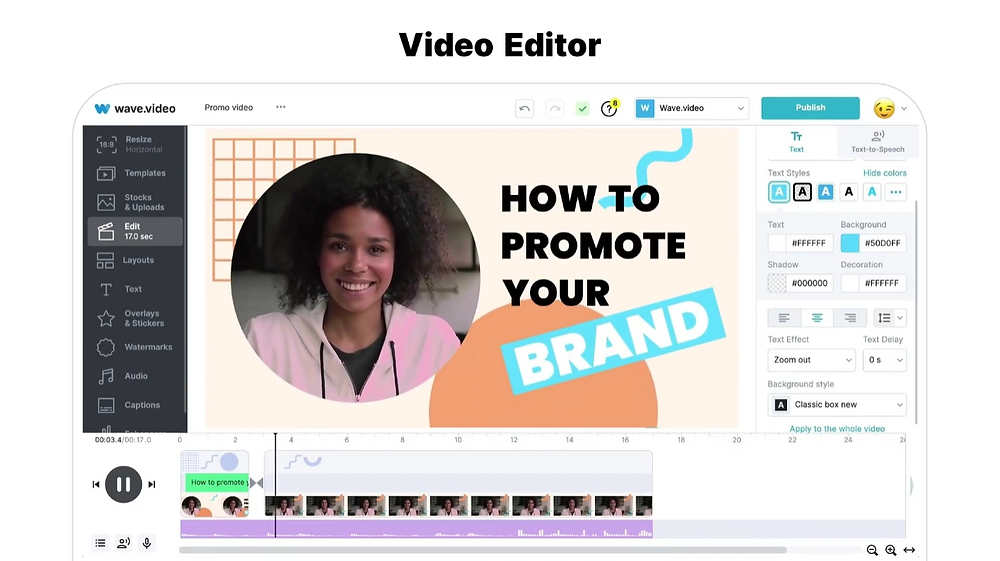Click the timeline list view icon
This screenshot has height=561, width=1000.
100,543
